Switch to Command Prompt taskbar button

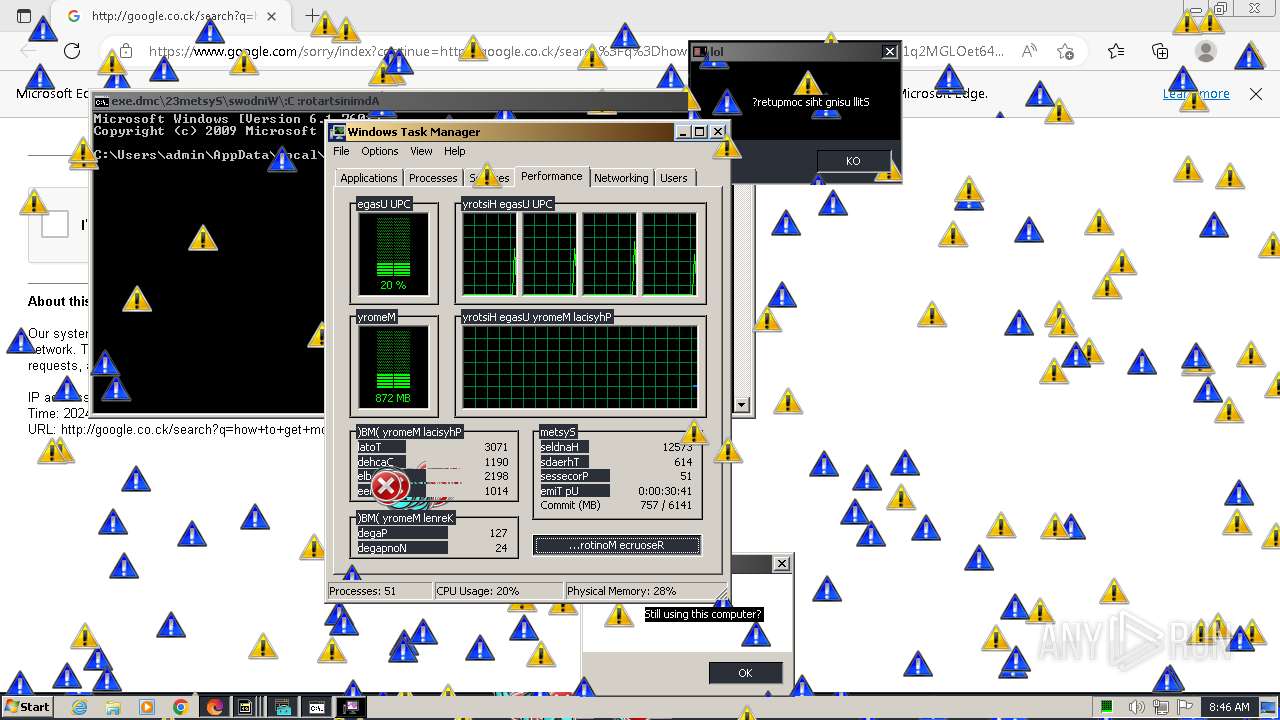click(x=316, y=707)
